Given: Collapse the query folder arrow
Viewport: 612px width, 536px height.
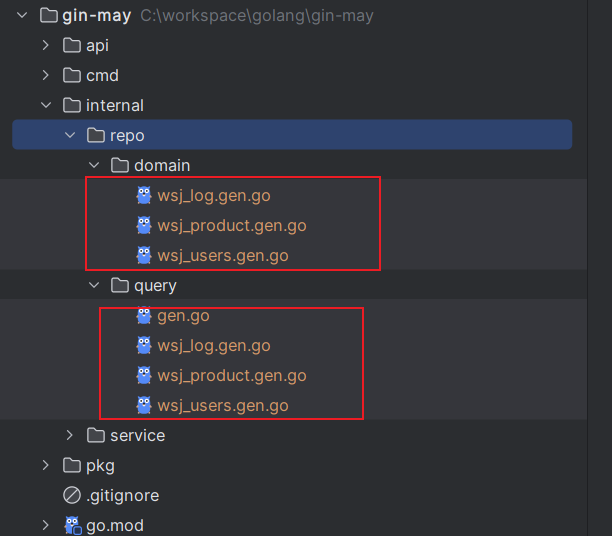Looking at the screenshot, I should 93,285.
